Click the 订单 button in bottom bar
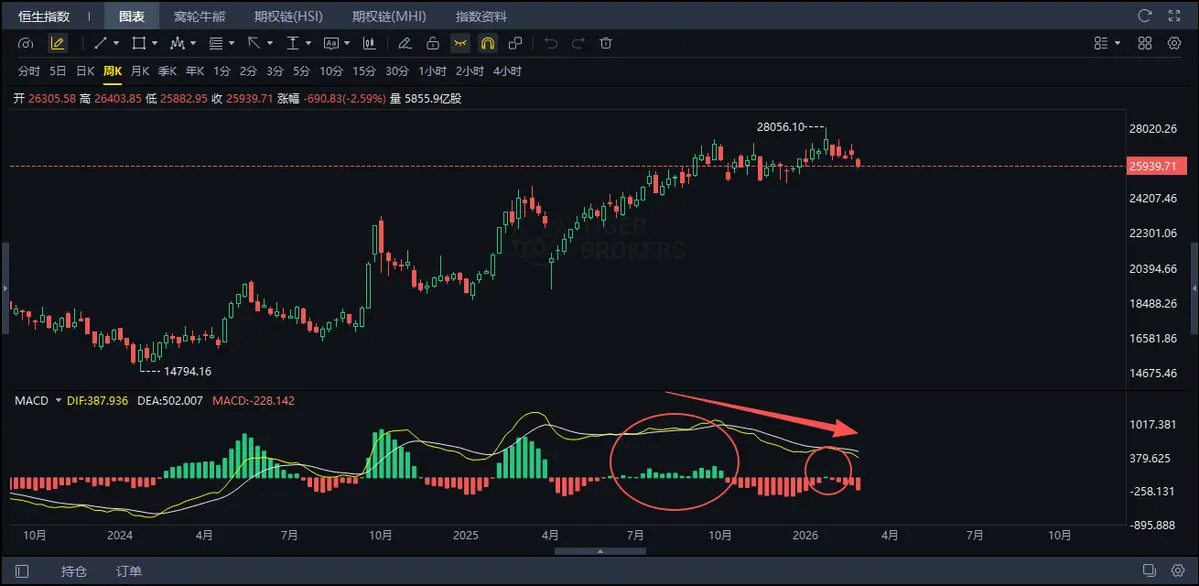Screen dimensions: 1199x586 coord(129,571)
